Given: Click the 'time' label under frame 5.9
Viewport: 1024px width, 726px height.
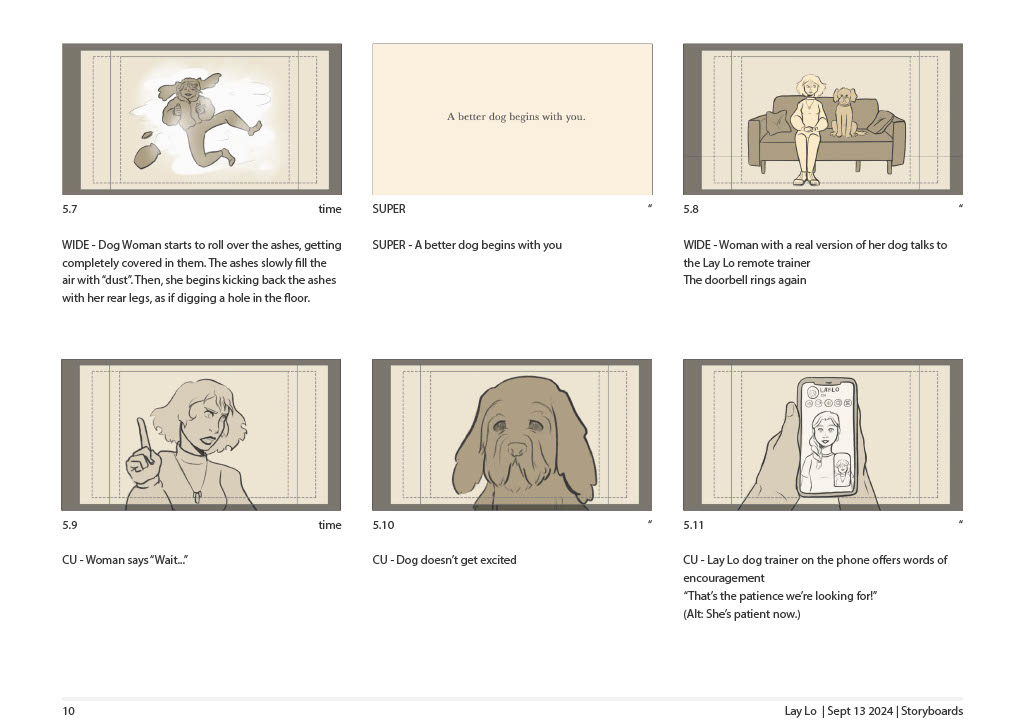Looking at the screenshot, I should tap(330, 525).
